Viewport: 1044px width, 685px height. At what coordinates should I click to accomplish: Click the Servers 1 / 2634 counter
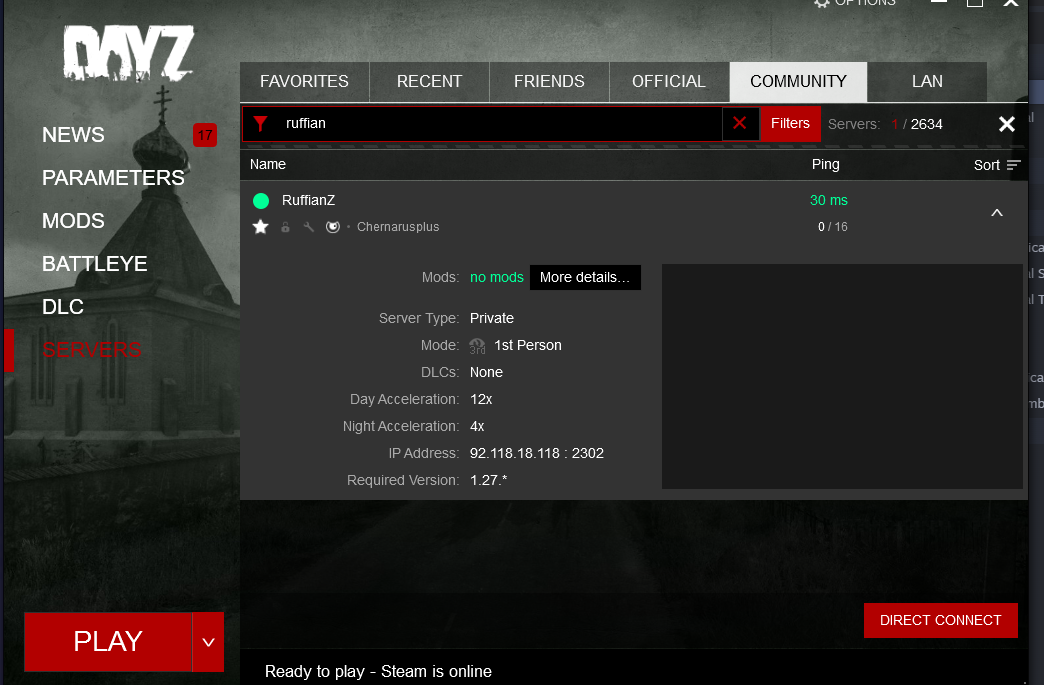coord(885,124)
